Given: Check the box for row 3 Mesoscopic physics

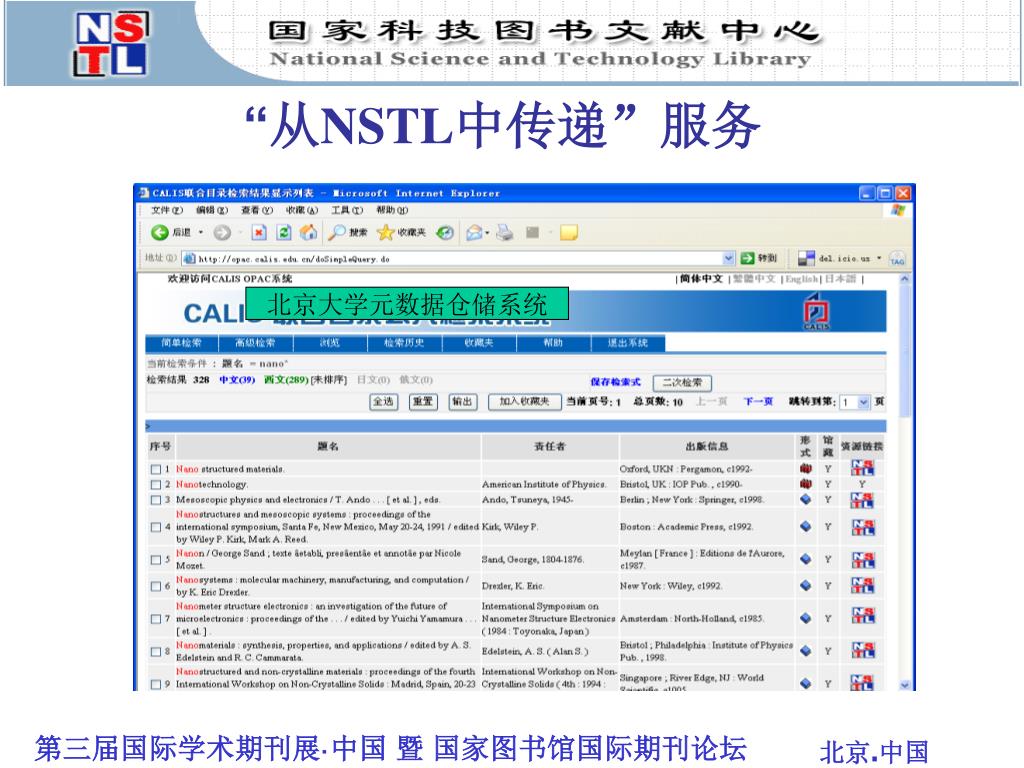Looking at the screenshot, I should (x=155, y=500).
